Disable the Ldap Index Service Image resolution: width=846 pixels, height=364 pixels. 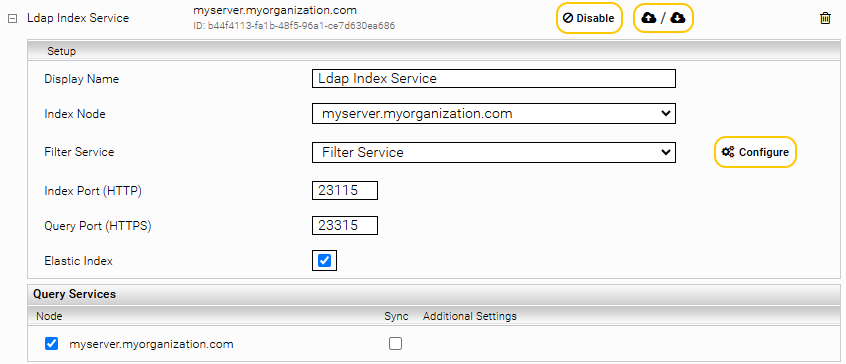point(589,18)
